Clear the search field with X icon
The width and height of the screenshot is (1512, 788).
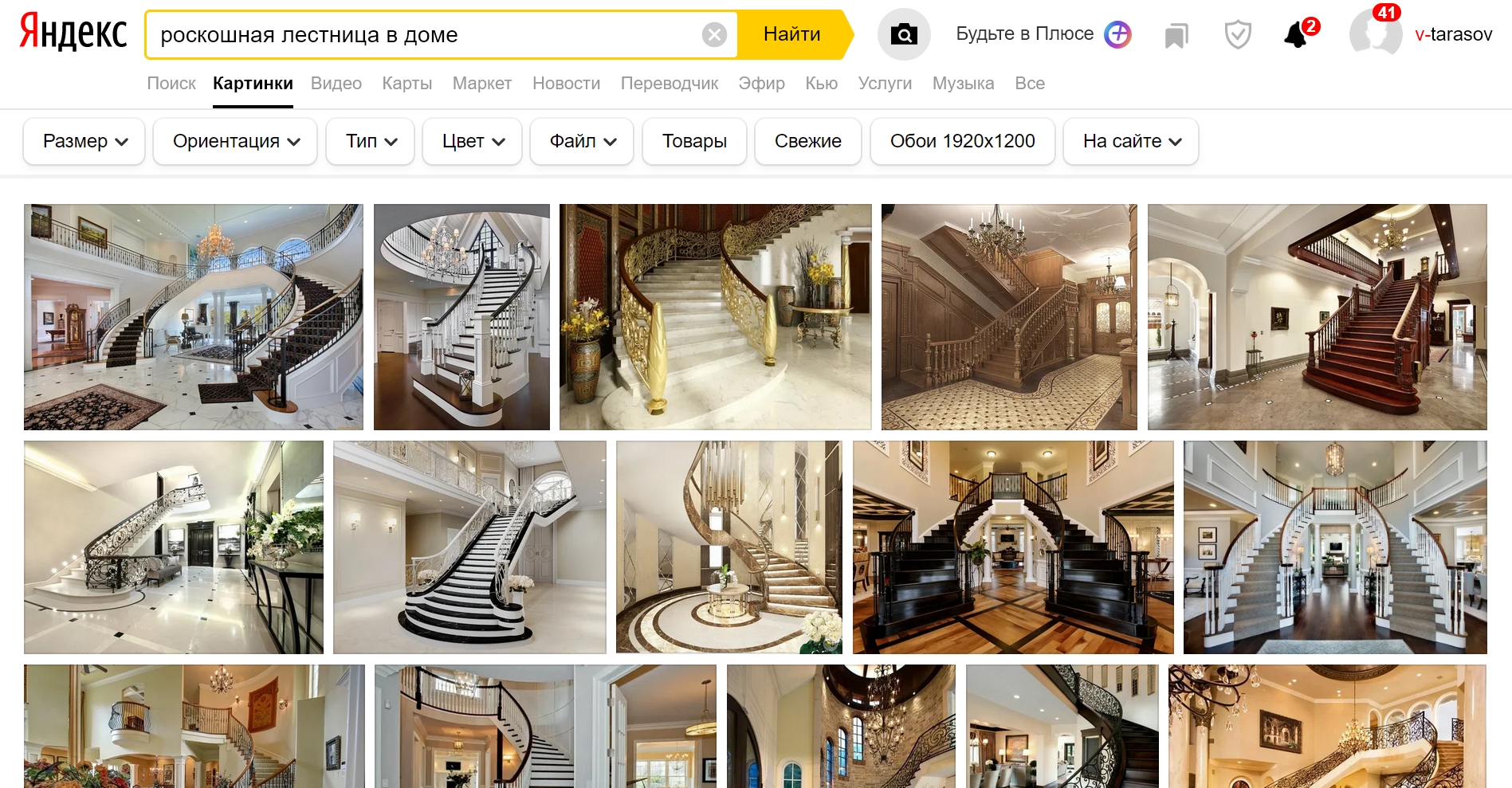714,35
